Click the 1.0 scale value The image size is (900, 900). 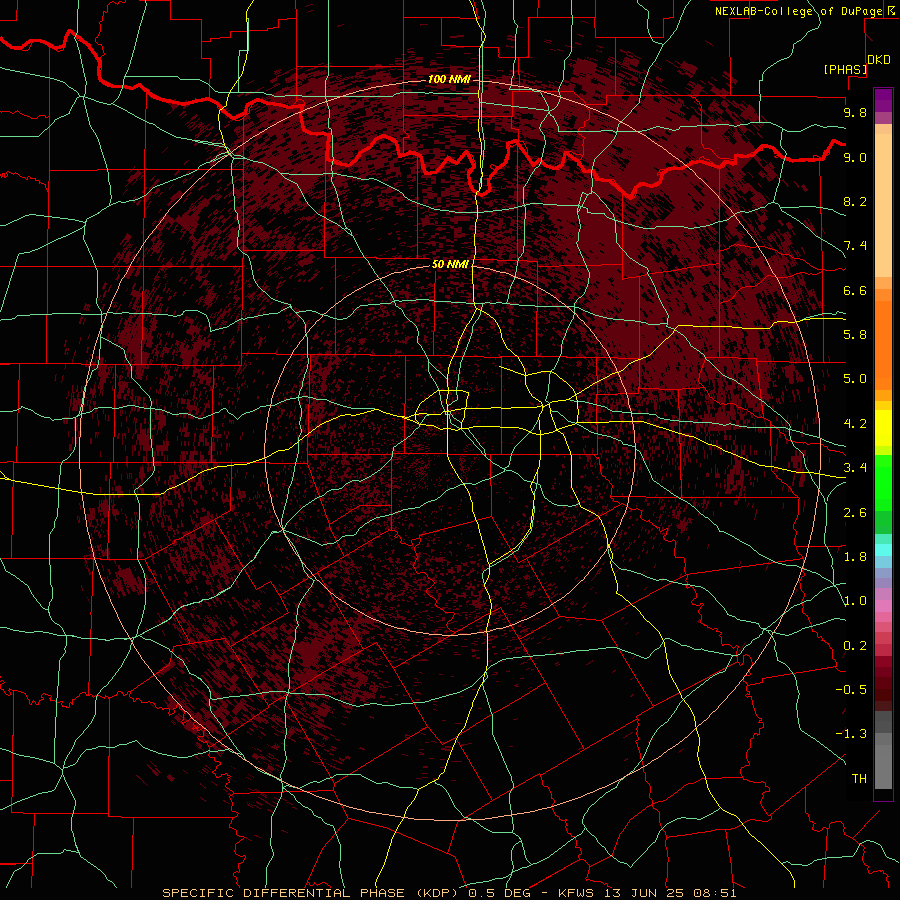click(x=855, y=601)
